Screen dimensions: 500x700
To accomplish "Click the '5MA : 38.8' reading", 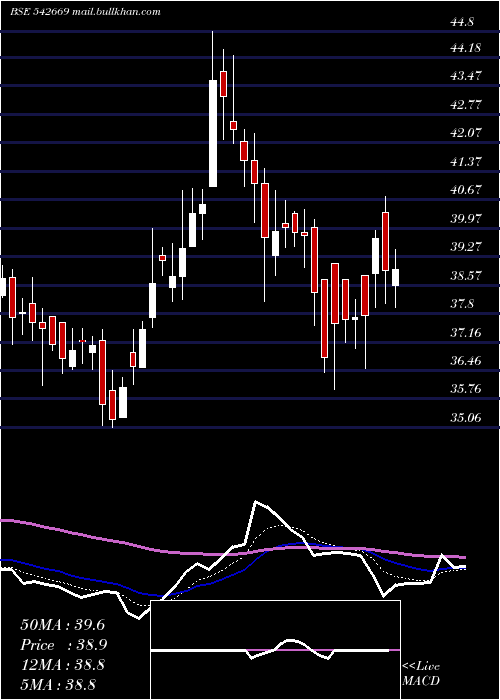I will pyautogui.click(x=58, y=684).
